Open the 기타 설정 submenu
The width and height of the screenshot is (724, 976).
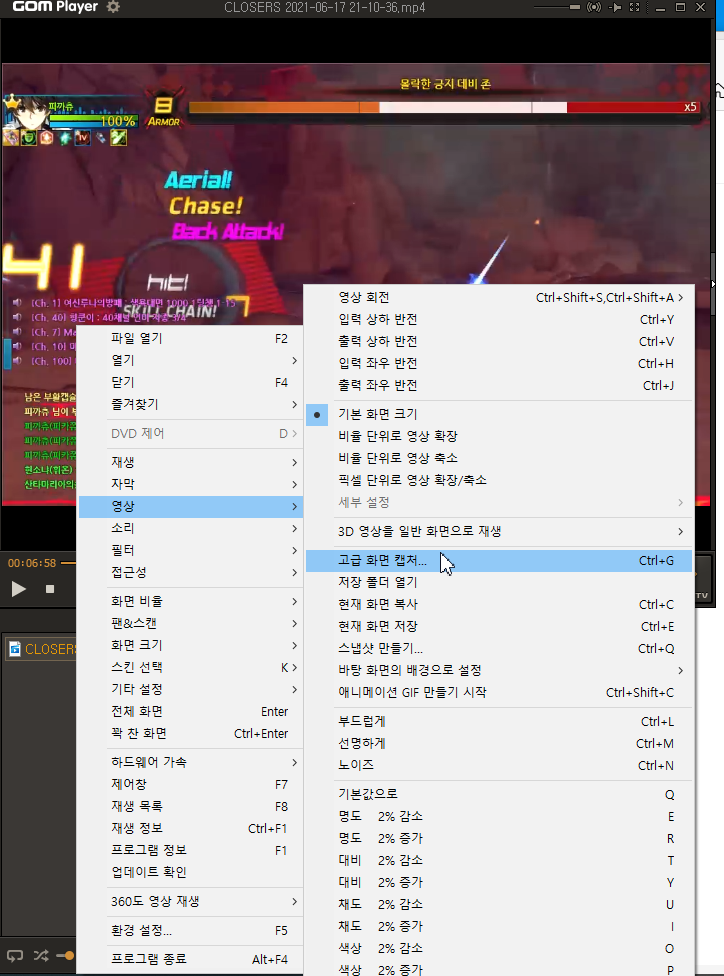coord(190,690)
